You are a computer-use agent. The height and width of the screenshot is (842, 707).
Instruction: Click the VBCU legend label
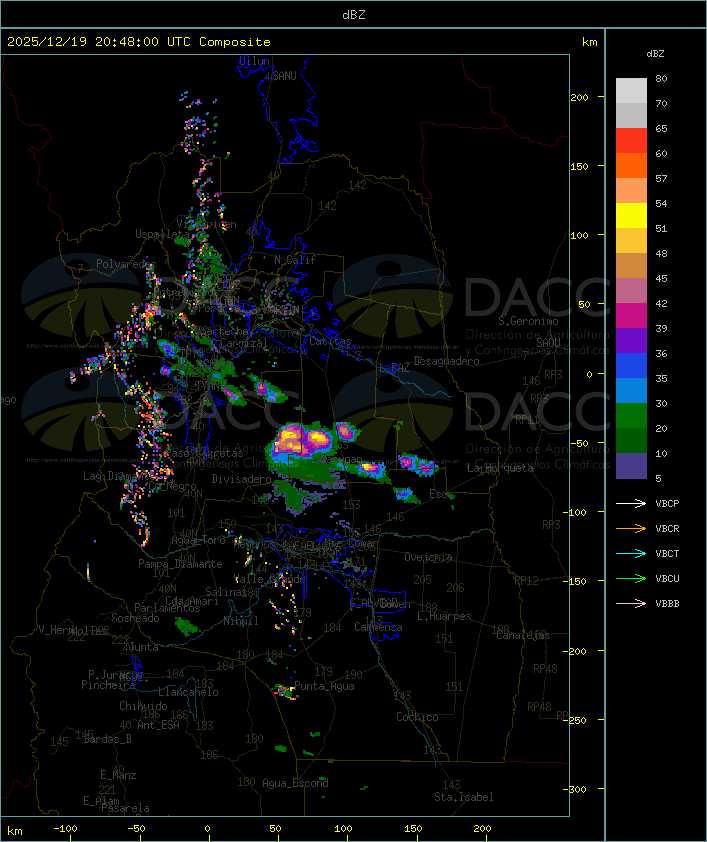coord(667,578)
